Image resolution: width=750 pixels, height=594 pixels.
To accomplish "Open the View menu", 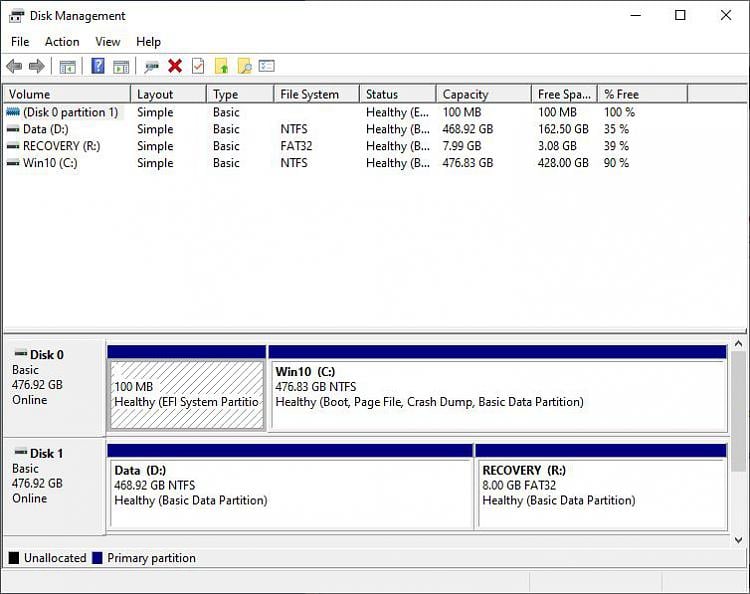I will coord(108,42).
